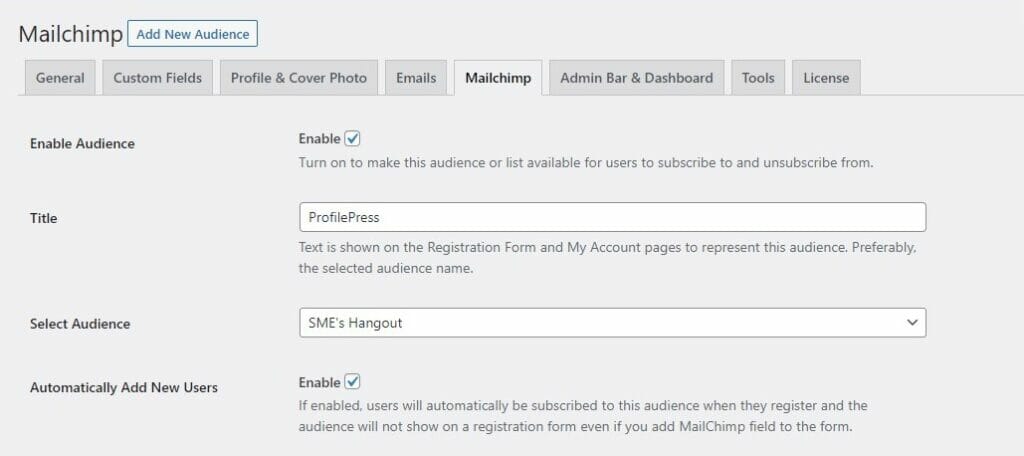The image size is (1024, 456).
Task: Focus the Title text field
Action: point(613,217)
